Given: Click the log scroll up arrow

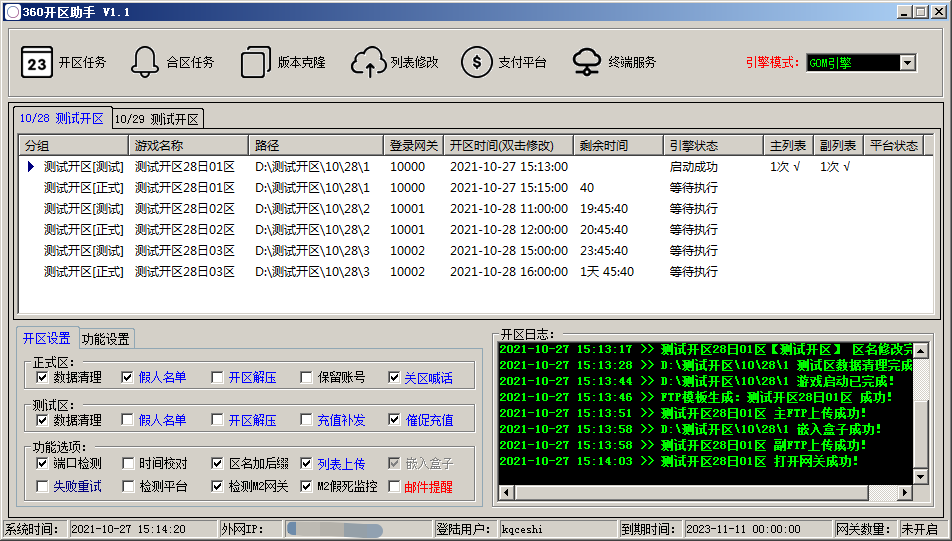Looking at the screenshot, I should (x=920, y=350).
